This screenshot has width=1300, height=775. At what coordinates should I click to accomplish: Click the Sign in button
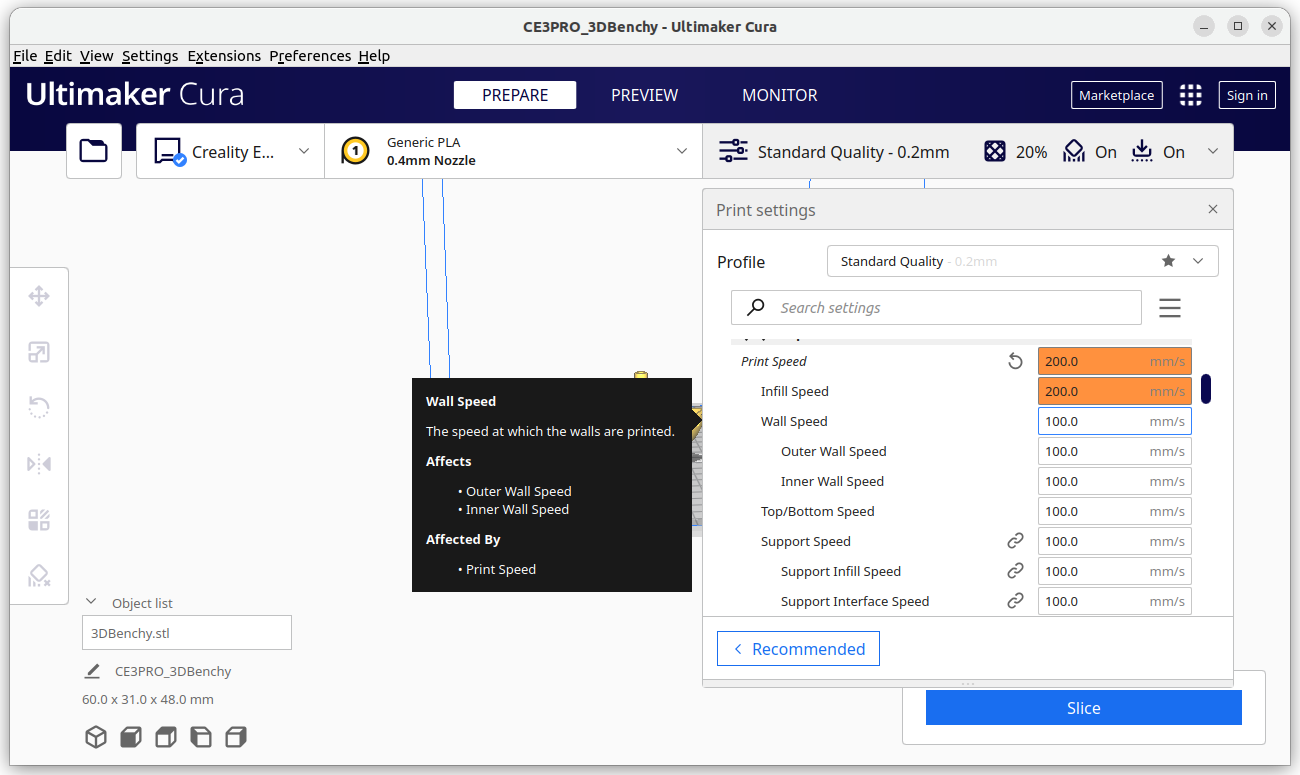(x=1247, y=95)
